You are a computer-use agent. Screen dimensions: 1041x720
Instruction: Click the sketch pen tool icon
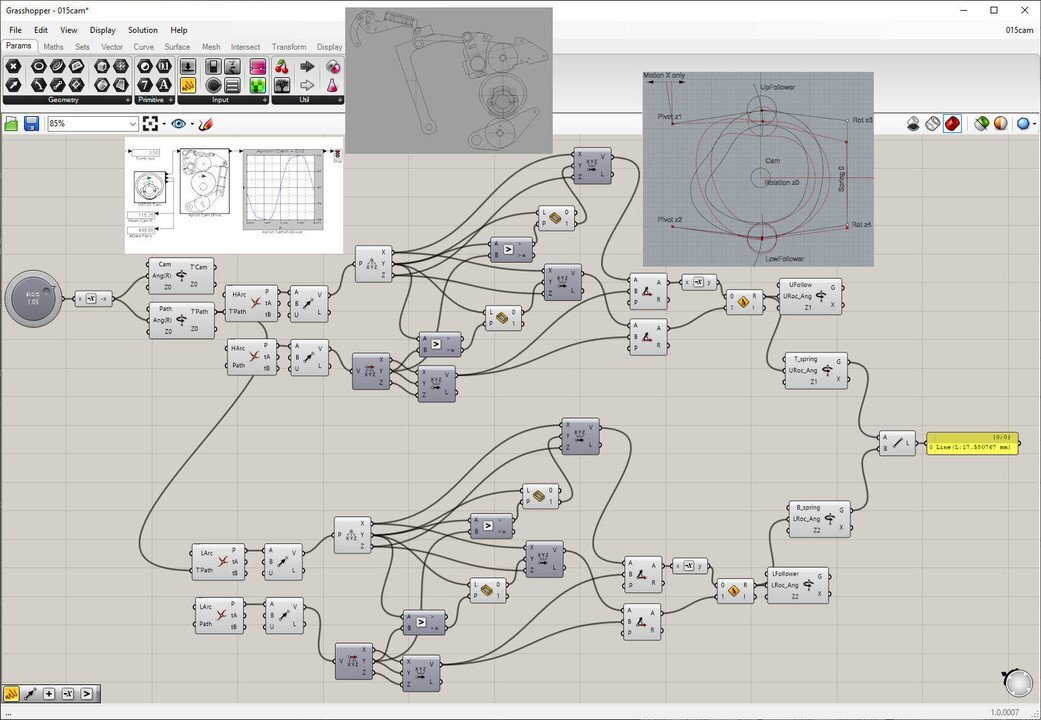click(205, 124)
